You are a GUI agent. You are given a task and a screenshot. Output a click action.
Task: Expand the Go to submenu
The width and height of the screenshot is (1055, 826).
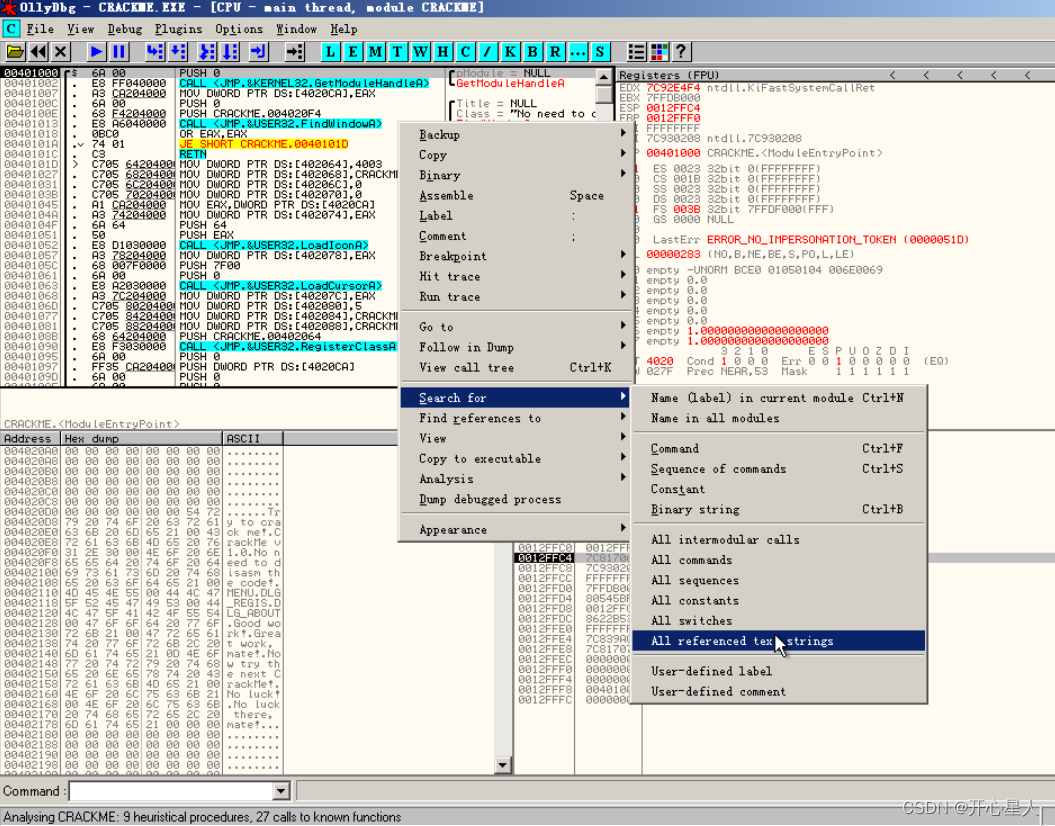(515, 327)
